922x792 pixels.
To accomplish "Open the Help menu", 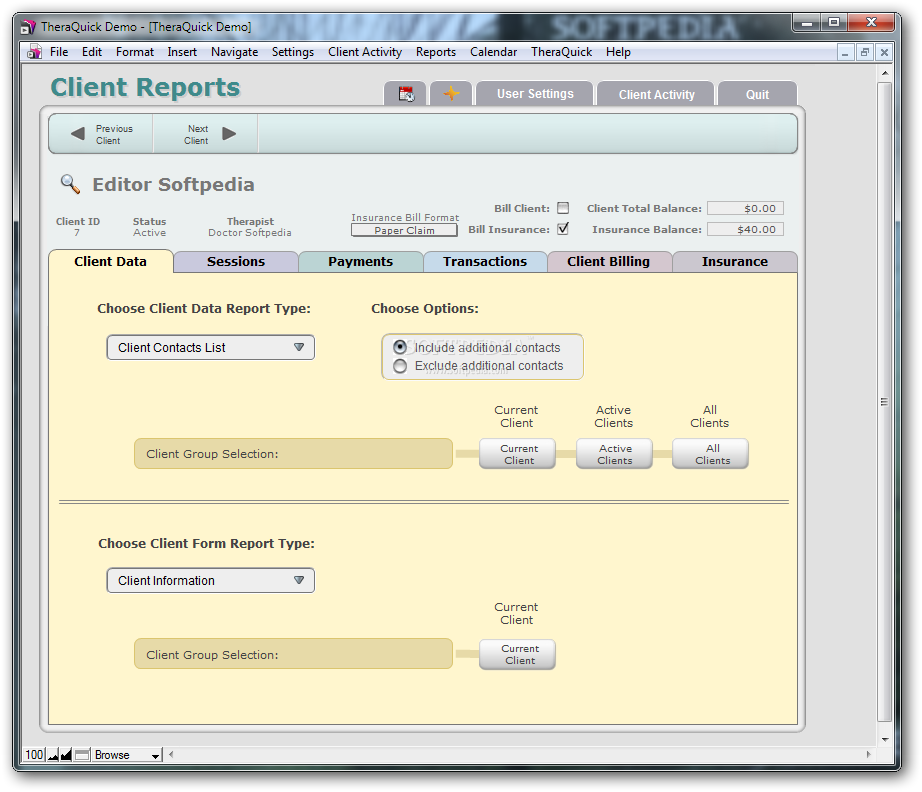I will tap(618, 52).
